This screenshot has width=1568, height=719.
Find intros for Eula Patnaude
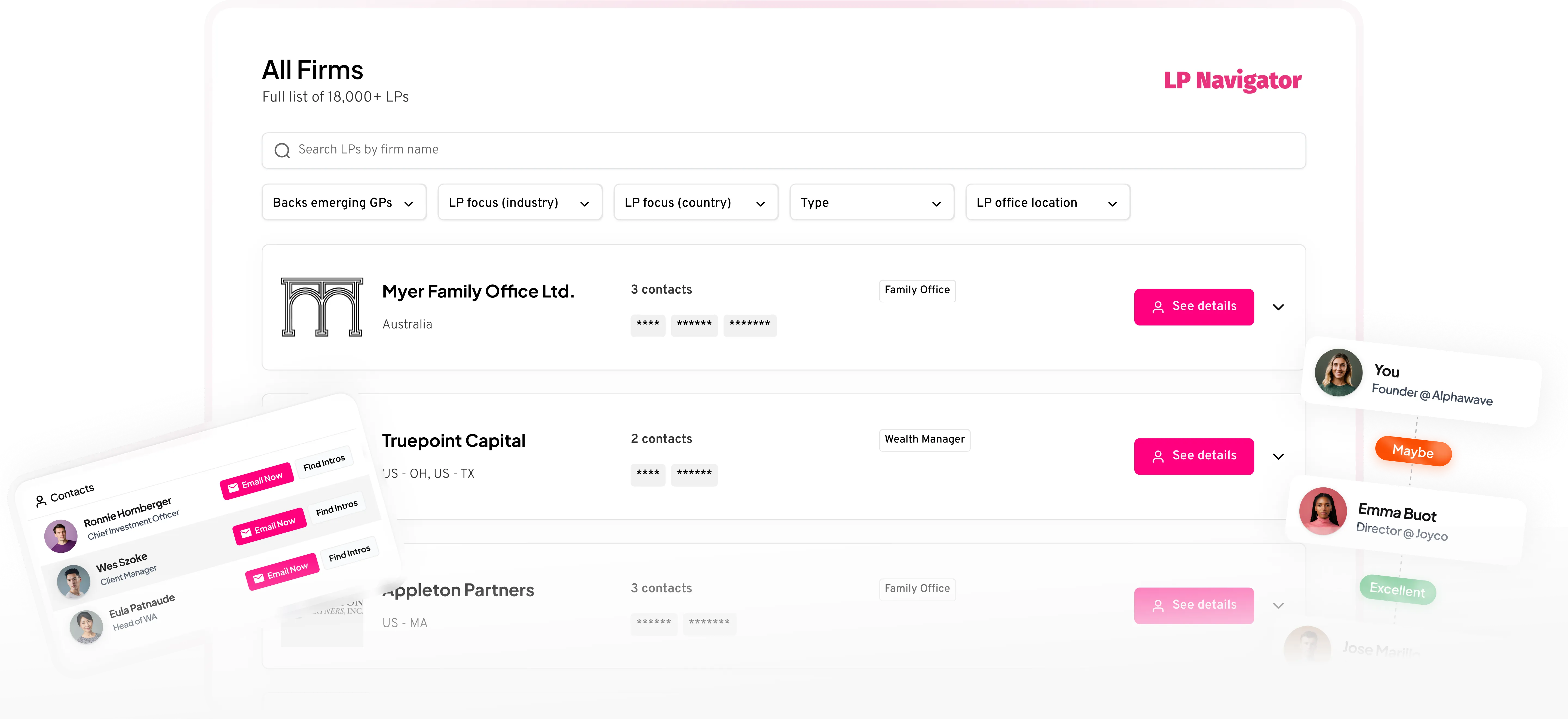349,553
